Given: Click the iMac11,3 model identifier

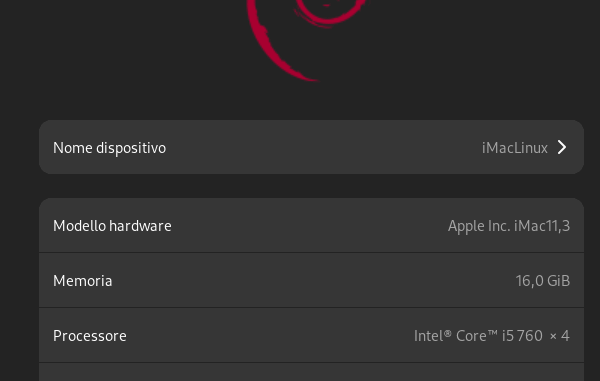Looking at the screenshot, I should 542,226.
